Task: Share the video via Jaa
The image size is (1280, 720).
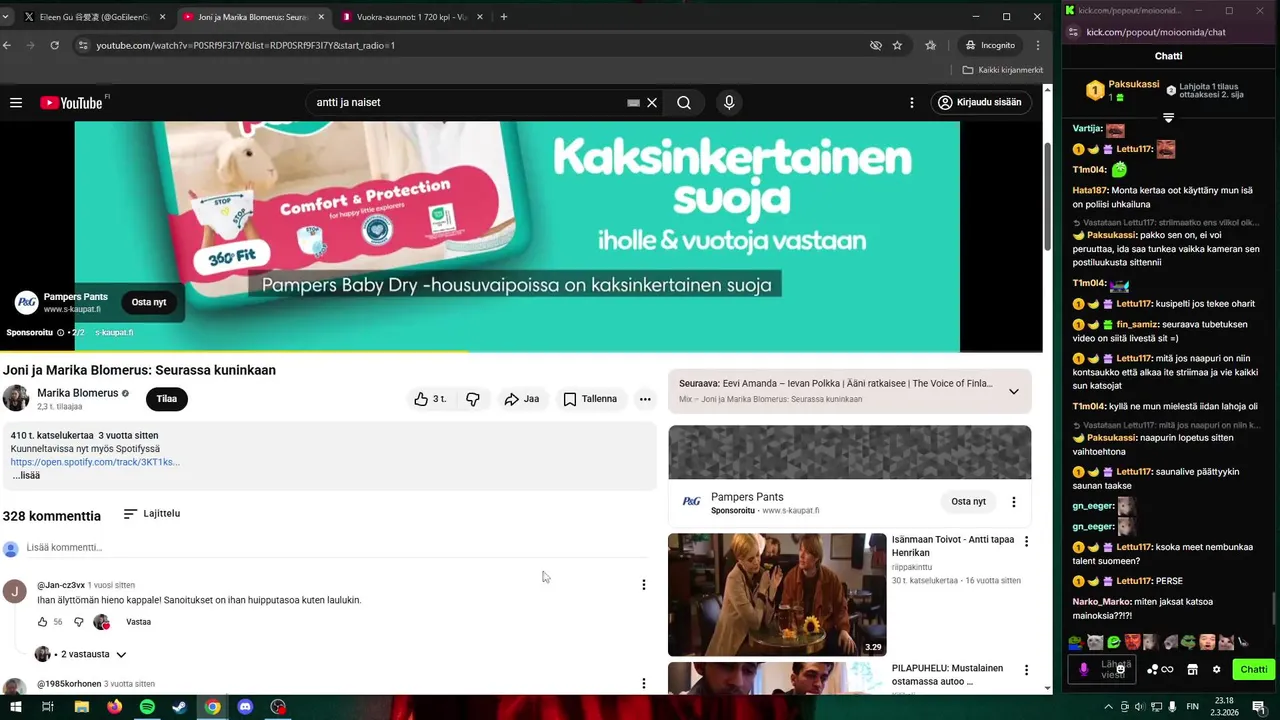Action: pyautogui.click(x=522, y=399)
